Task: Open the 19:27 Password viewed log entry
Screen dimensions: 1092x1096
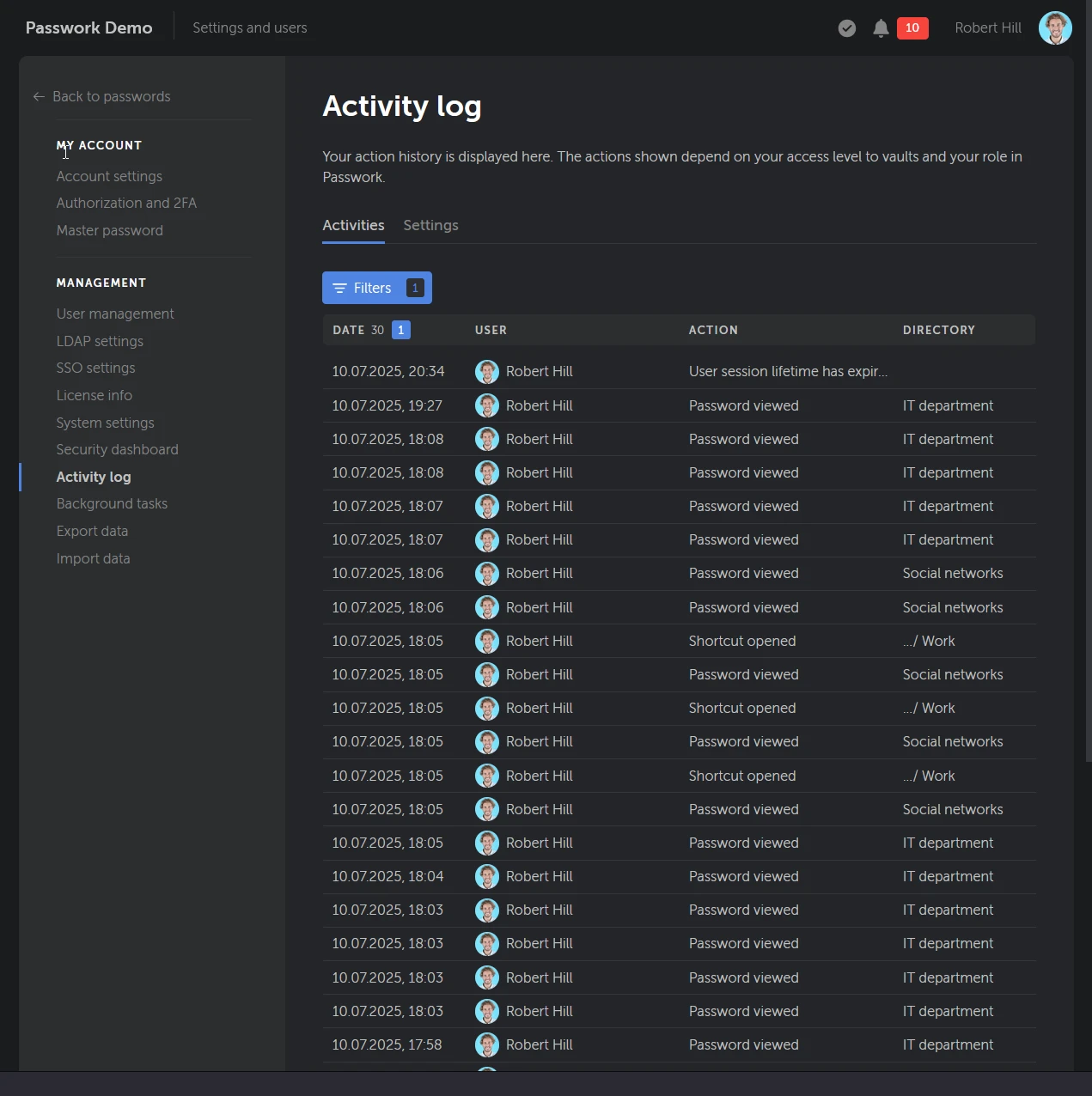Action: [743, 405]
